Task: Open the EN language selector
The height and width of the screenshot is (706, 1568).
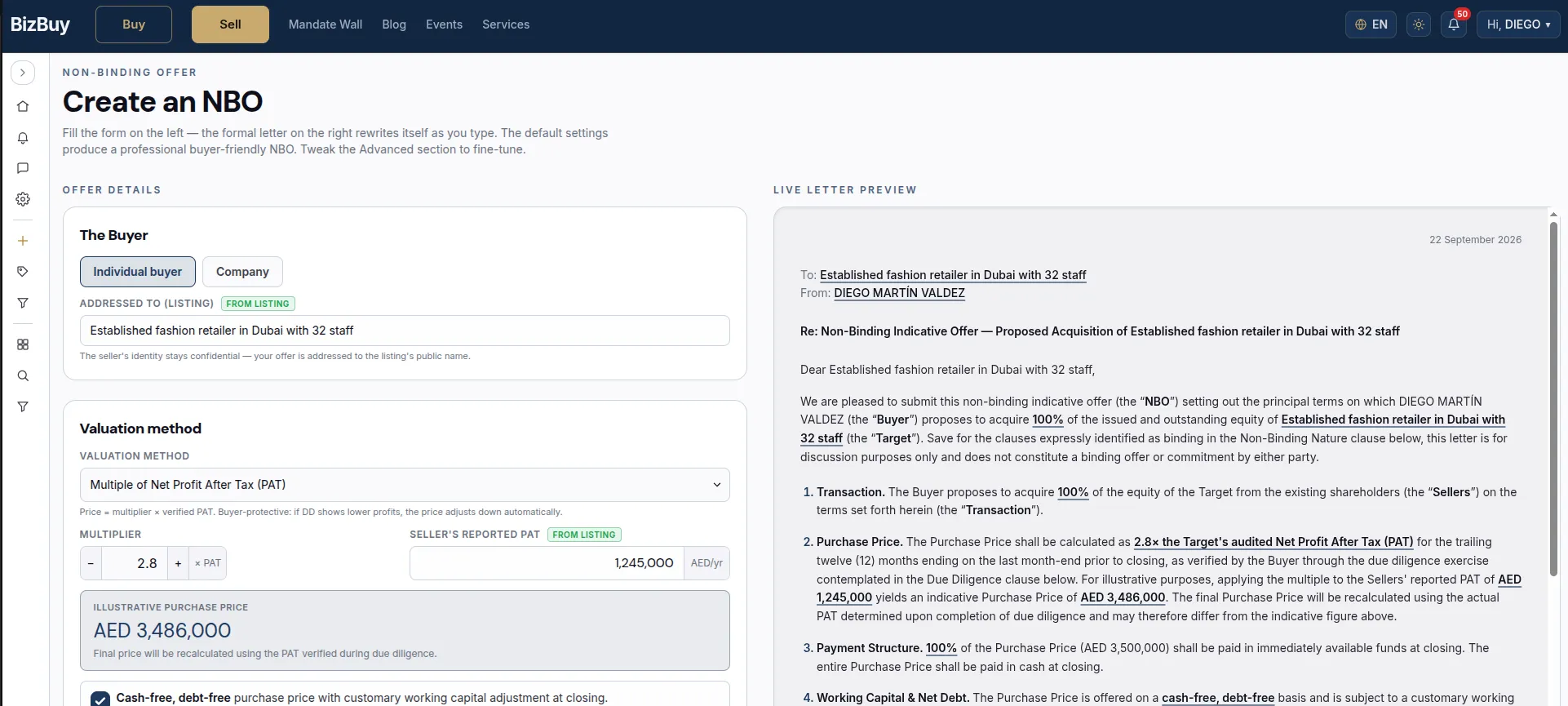Action: 1371,24
